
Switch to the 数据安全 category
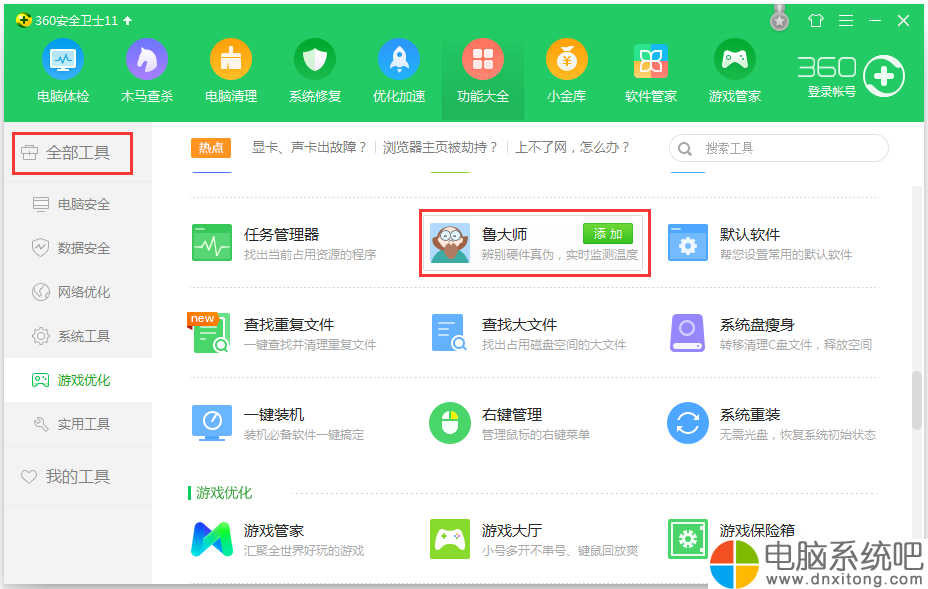[x=78, y=248]
